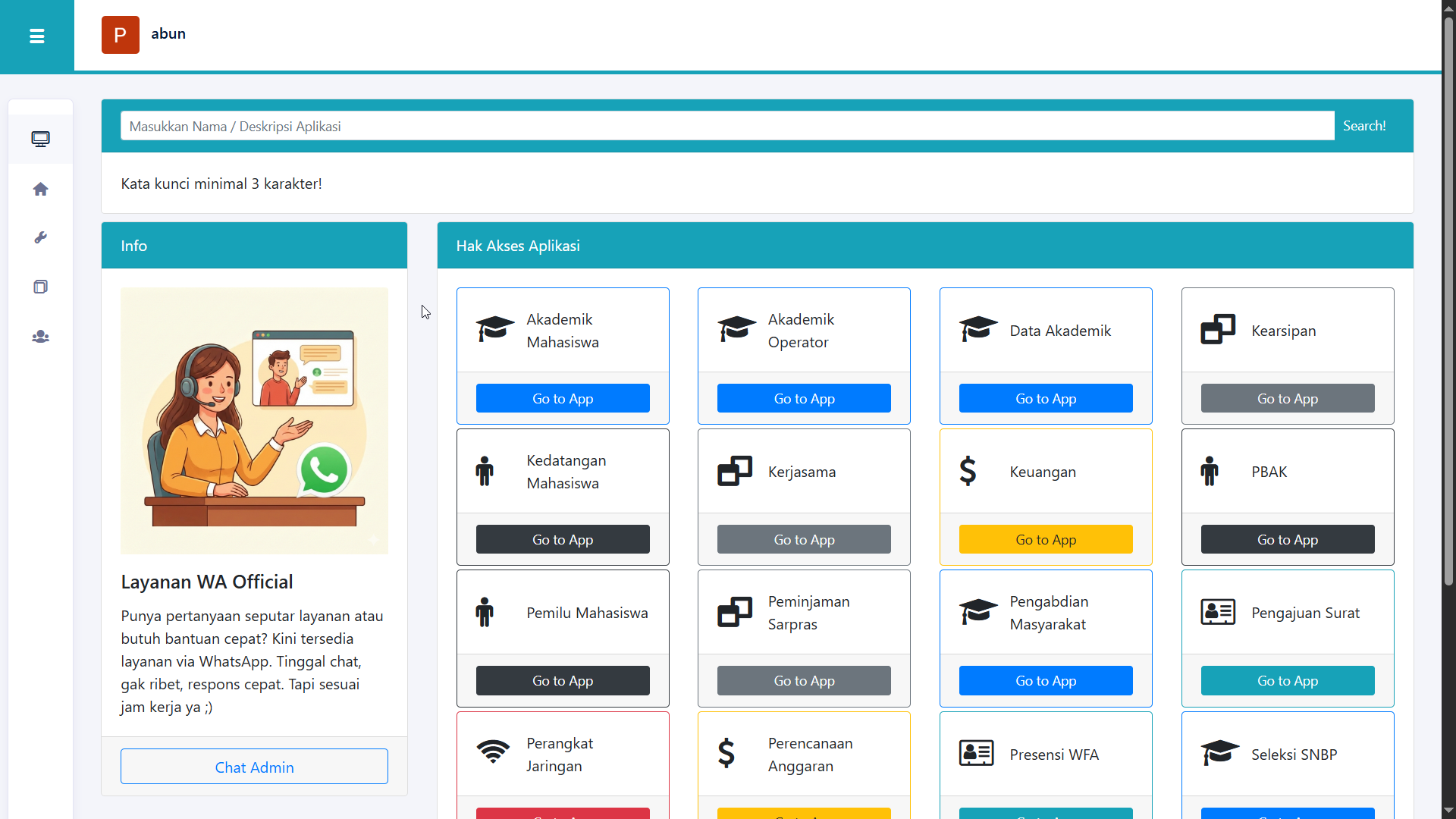This screenshot has width=1456, height=819.
Task: Open the home icon in sidebar
Action: point(41,189)
